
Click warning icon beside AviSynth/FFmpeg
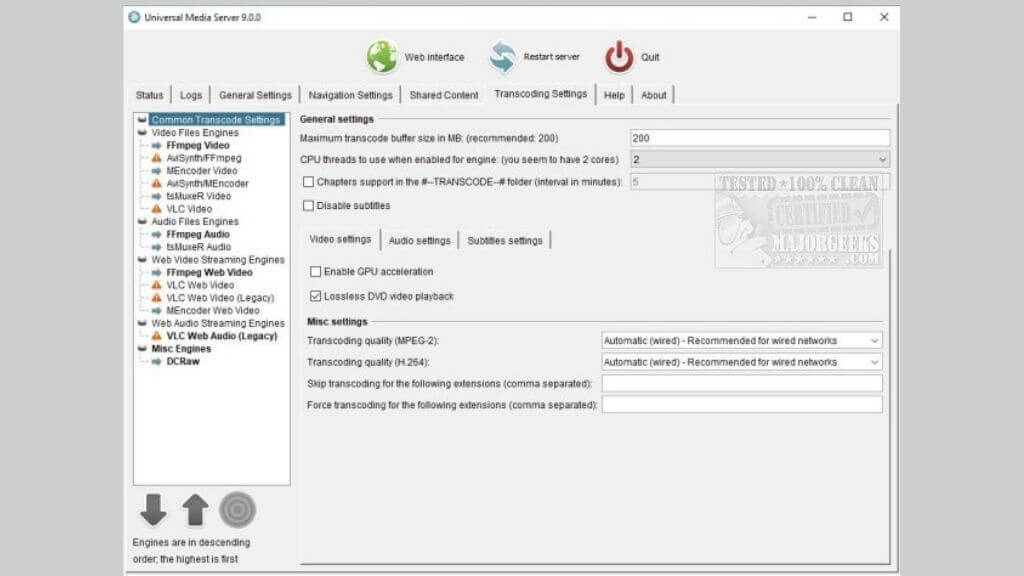coord(157,158)
